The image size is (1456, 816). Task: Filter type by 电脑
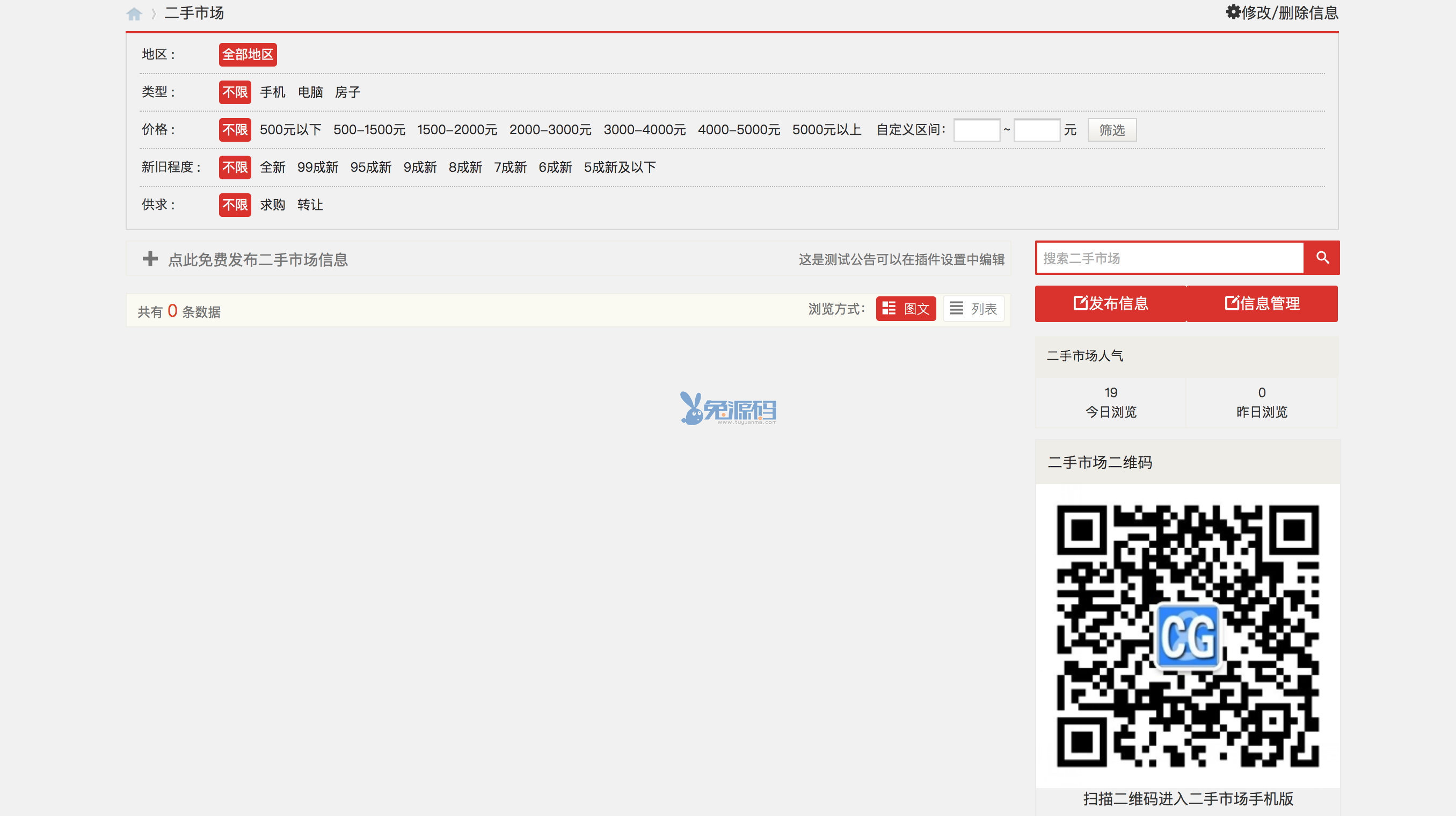coord(310,92)
